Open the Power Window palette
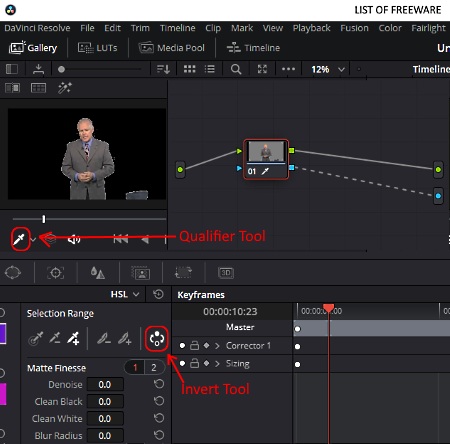450x444 pixels. [13, 273]
